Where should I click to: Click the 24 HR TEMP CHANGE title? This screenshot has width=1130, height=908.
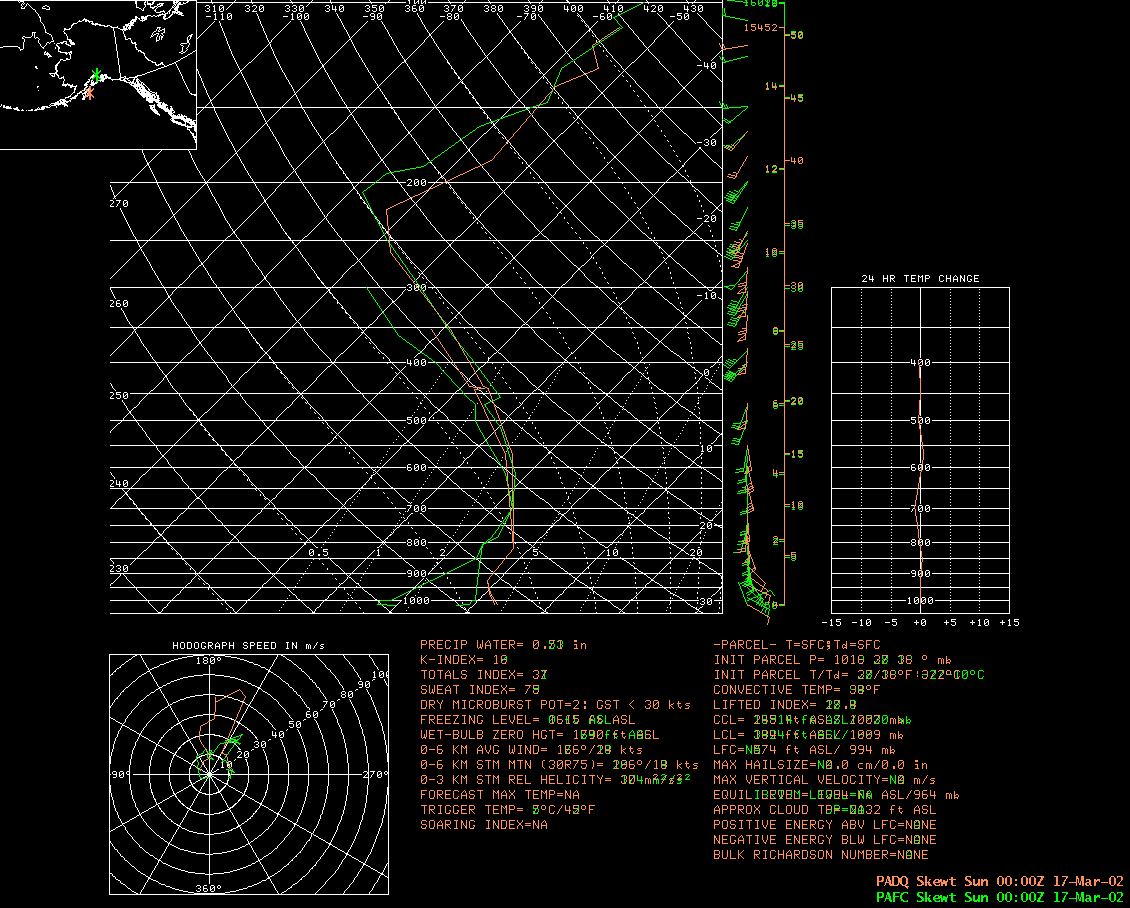click(x=920, y=278)
